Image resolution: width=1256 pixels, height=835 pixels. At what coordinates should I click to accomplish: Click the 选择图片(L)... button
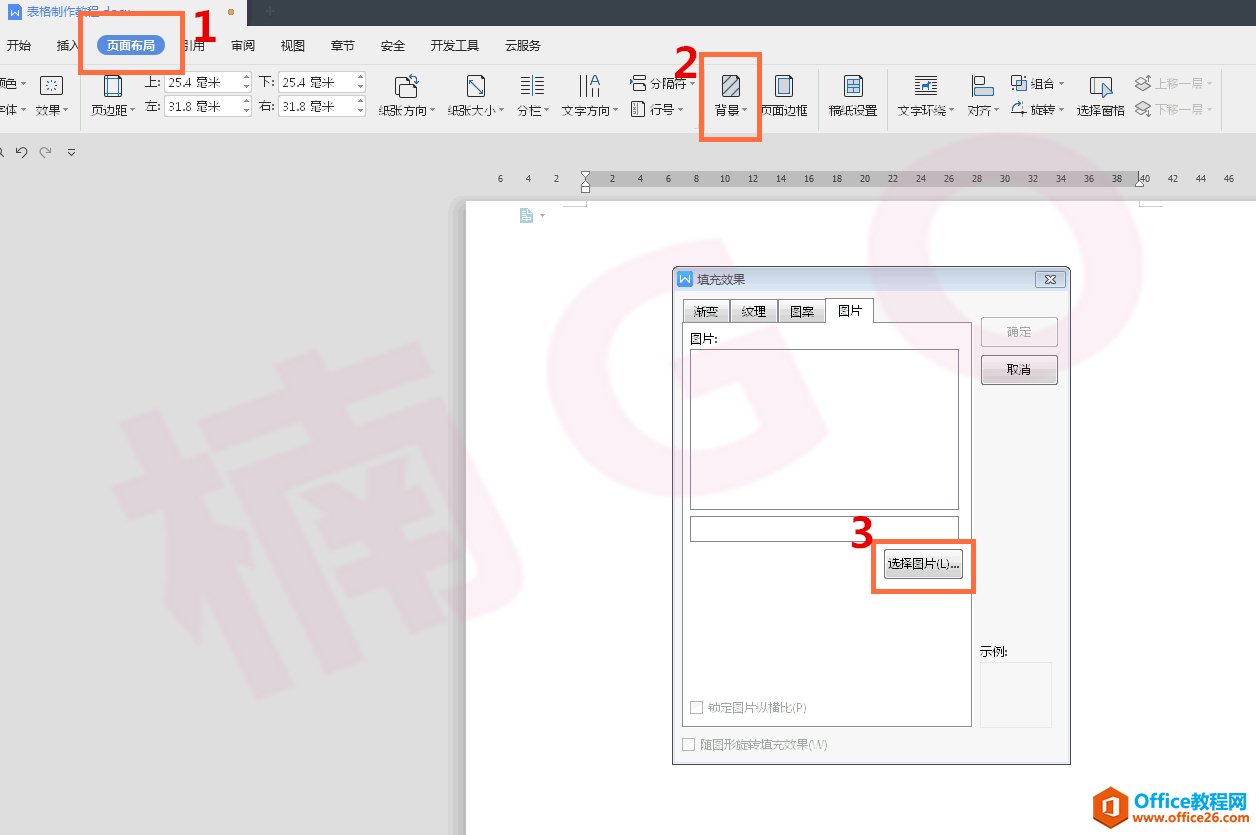pyautogui.click(x=924, y=564)
